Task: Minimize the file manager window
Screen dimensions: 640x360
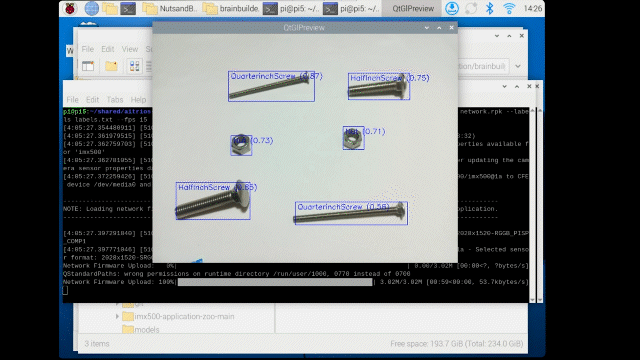Action: tap(497, 36)
